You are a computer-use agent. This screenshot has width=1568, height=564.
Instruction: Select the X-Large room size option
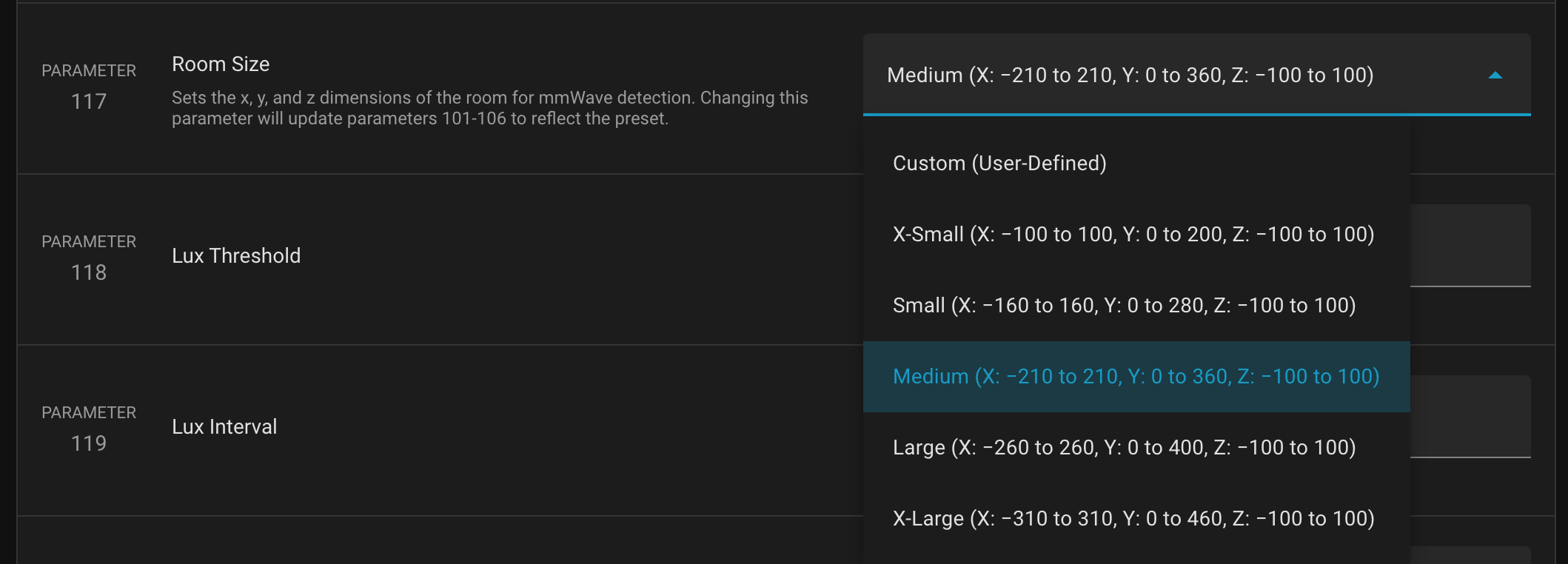1133,519
